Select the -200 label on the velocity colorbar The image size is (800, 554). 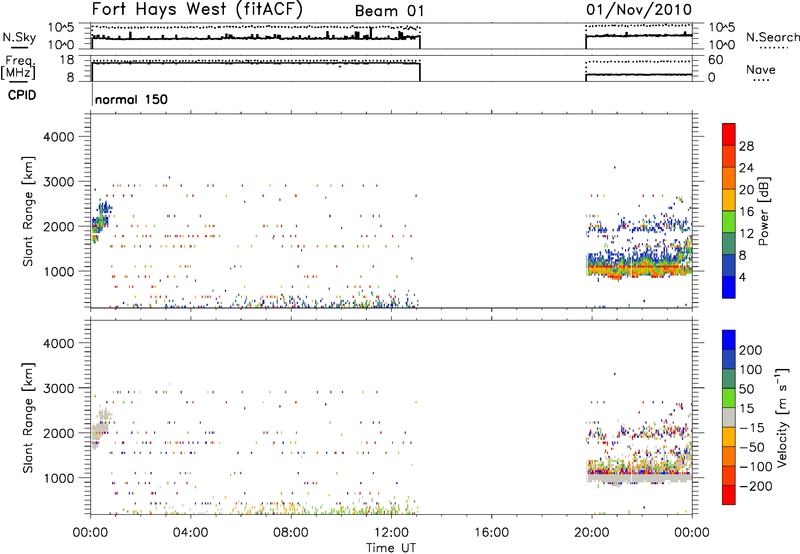(x=756, y=486)
